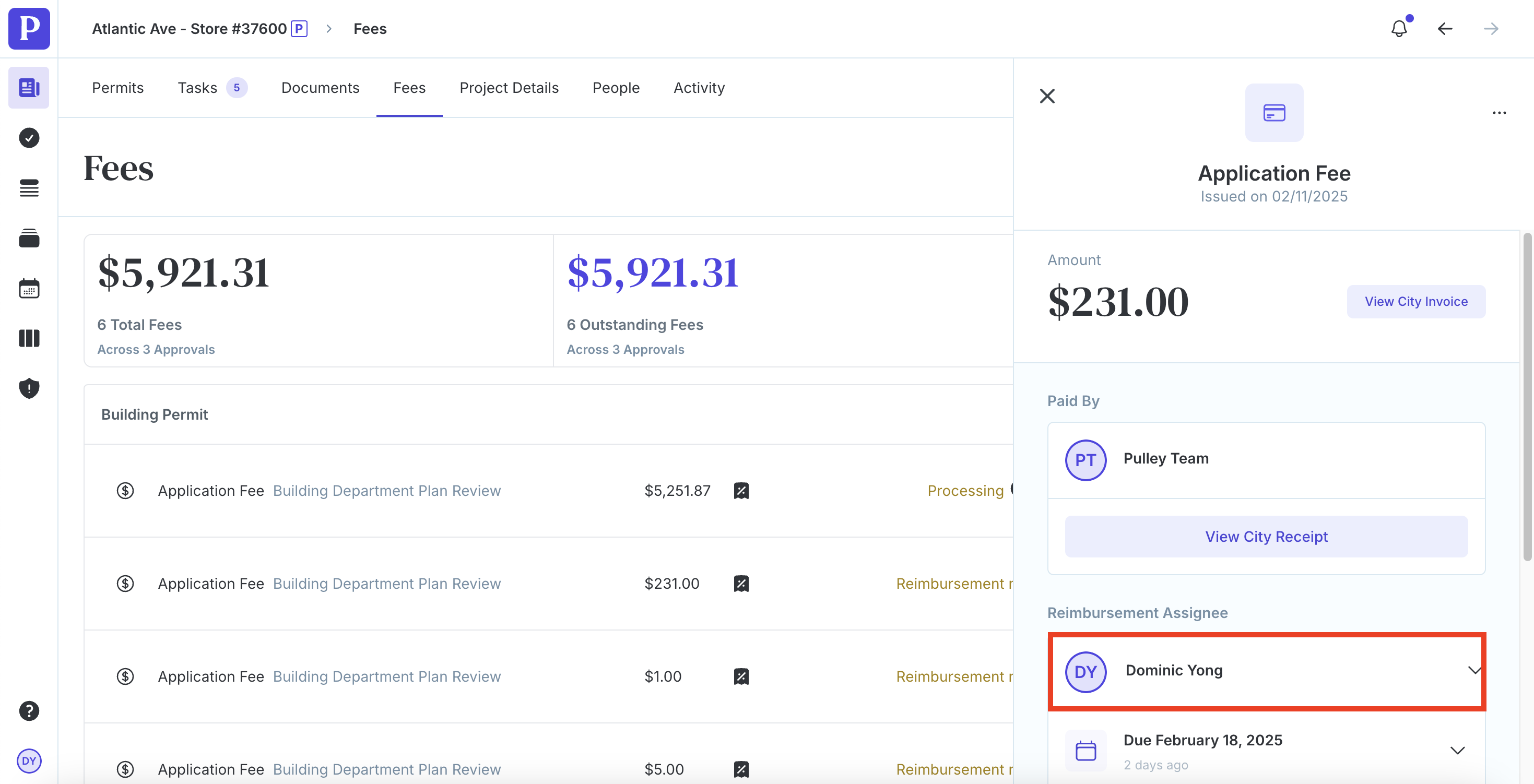Image resolution: width=1534 pixels, height=784 pixels.
Task: Click the receipt icon beside $231.00
Action: click(x=741, y=584)
